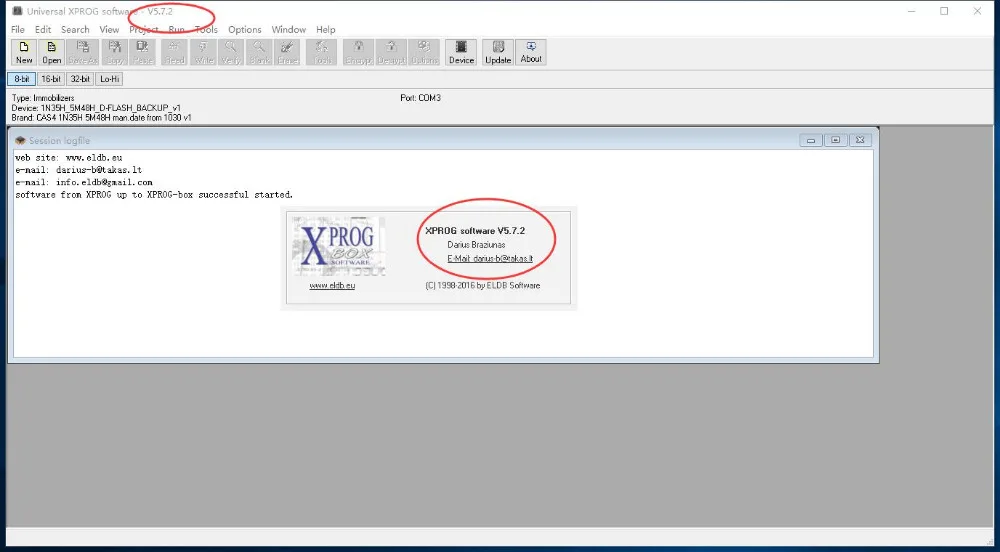The image size is (1000, 552).
Task: Click the About toolbar icon
Action: click(531, 52)
